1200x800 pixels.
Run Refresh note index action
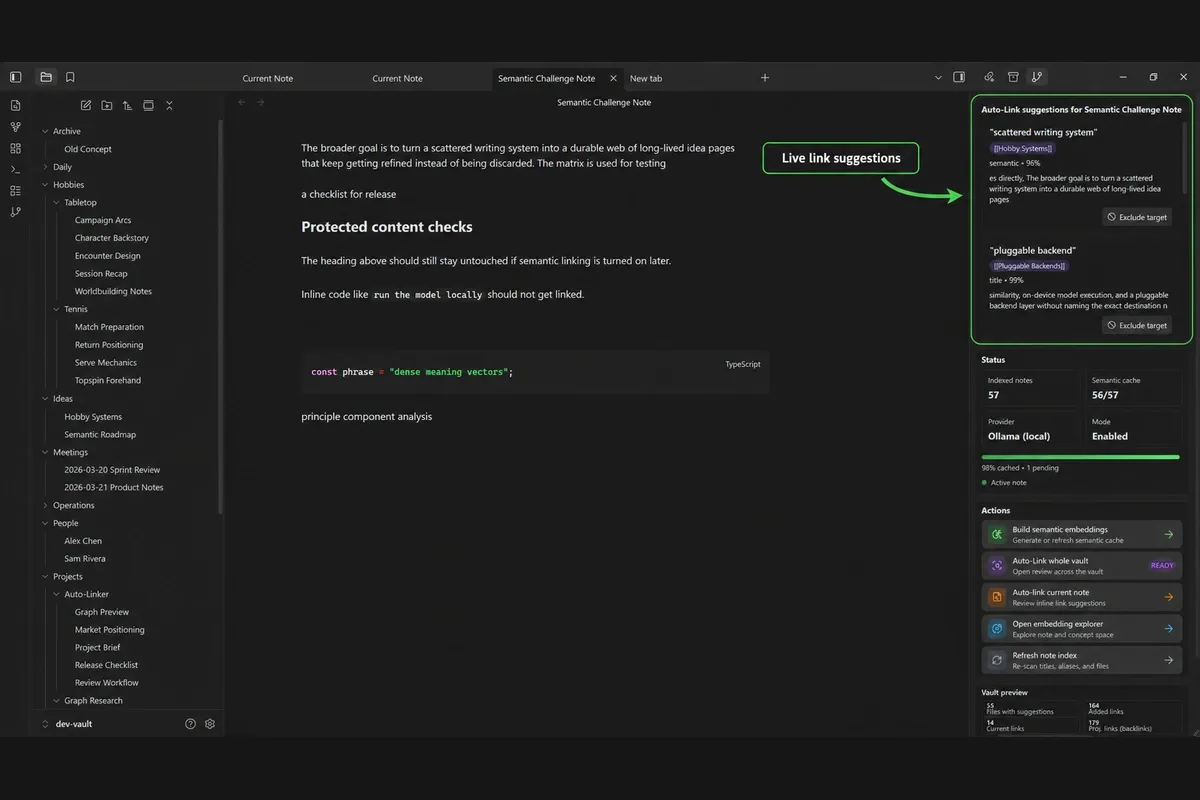click(1082, 660)
